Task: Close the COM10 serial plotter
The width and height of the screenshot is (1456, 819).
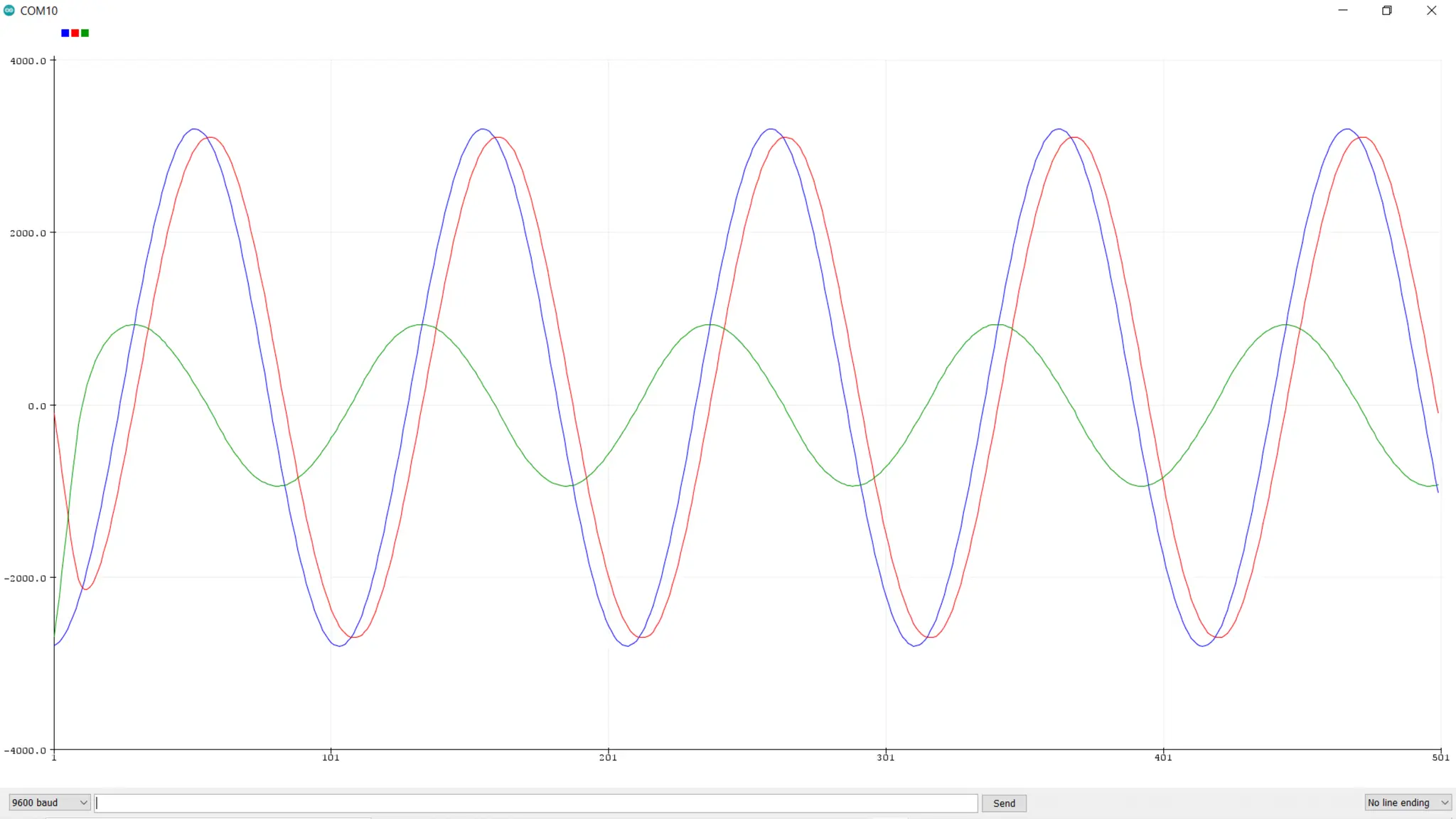Action: tap(1431, 11)
